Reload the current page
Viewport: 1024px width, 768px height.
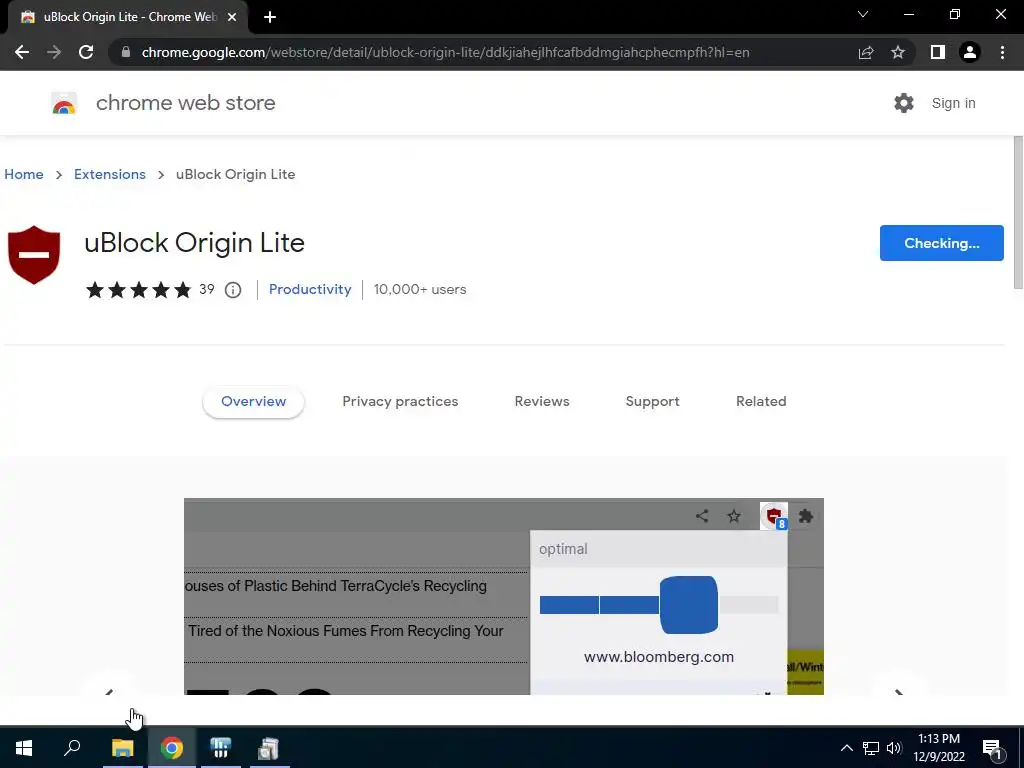(x=86, y=52)
